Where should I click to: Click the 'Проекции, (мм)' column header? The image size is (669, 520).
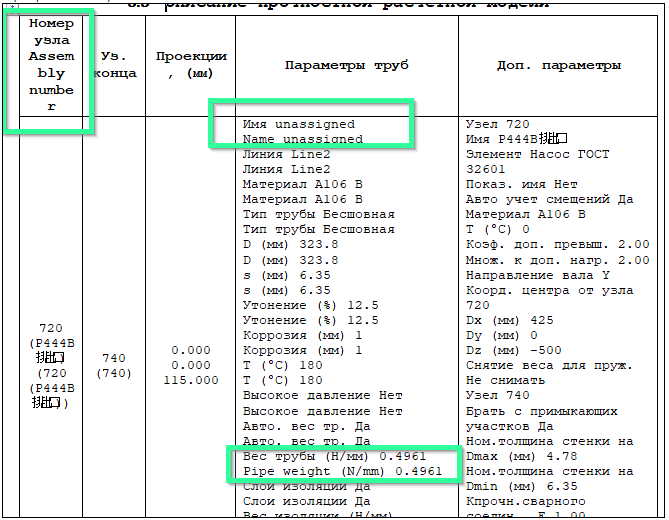(x=190, y=65)
